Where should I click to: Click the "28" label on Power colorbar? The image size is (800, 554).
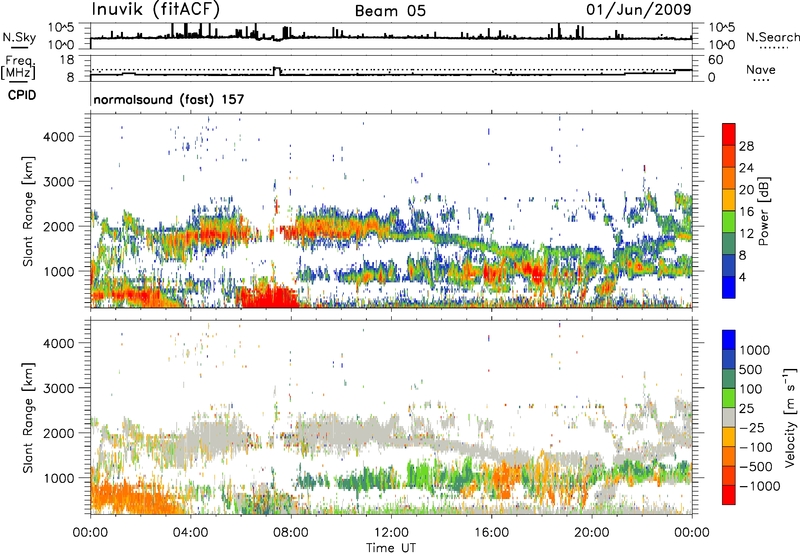point(746,146)
